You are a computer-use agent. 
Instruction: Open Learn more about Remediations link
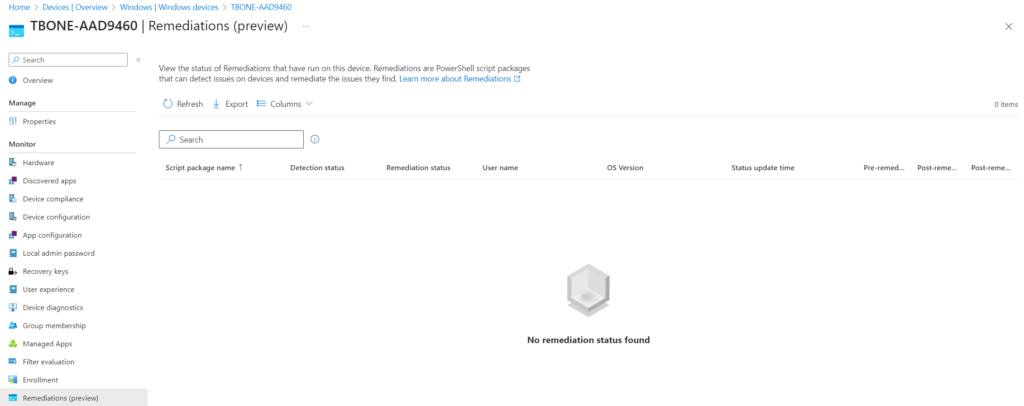click(x=460, y=78)
